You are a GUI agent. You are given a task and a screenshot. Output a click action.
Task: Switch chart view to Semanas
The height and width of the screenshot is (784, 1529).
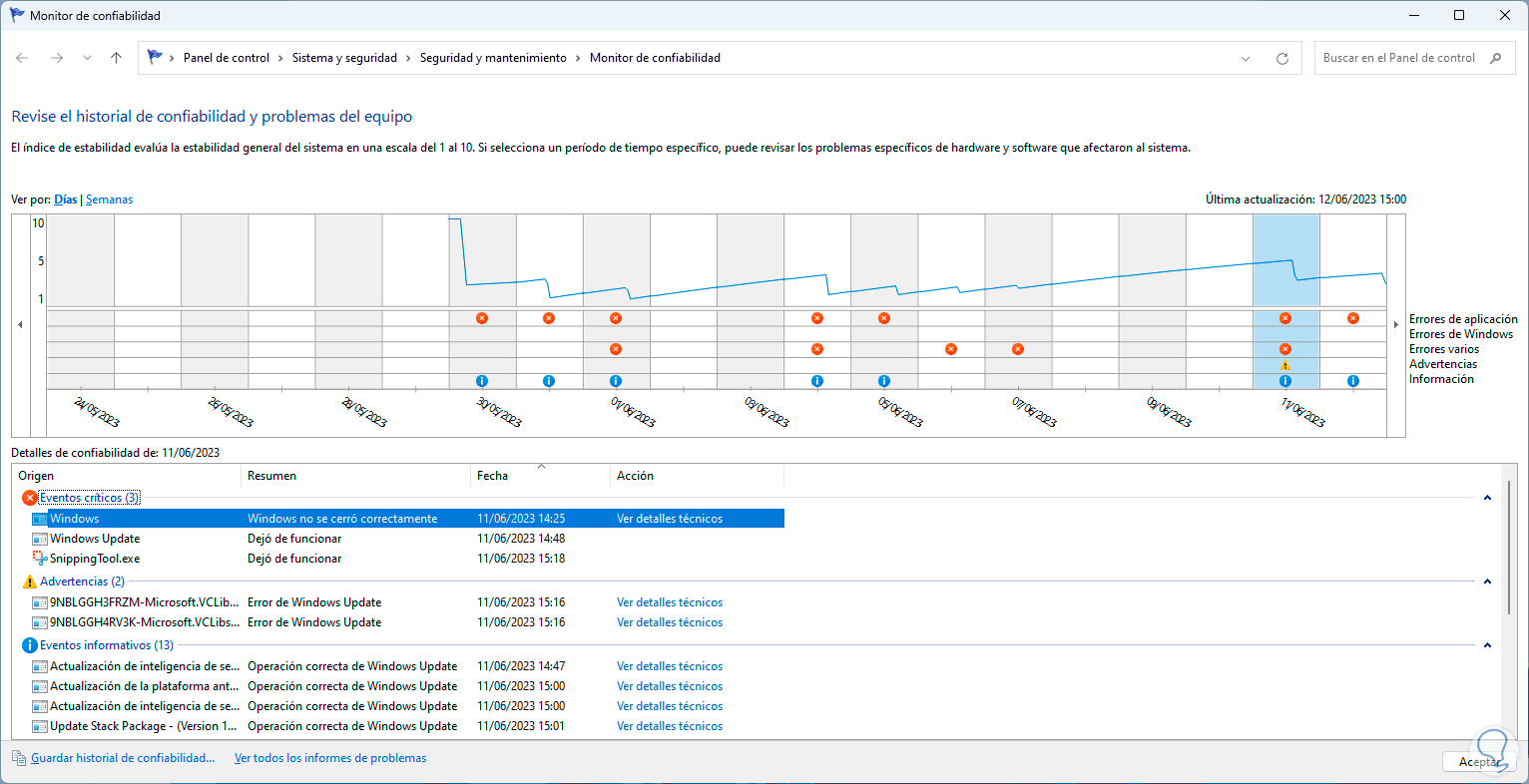[x=110, y=199]
